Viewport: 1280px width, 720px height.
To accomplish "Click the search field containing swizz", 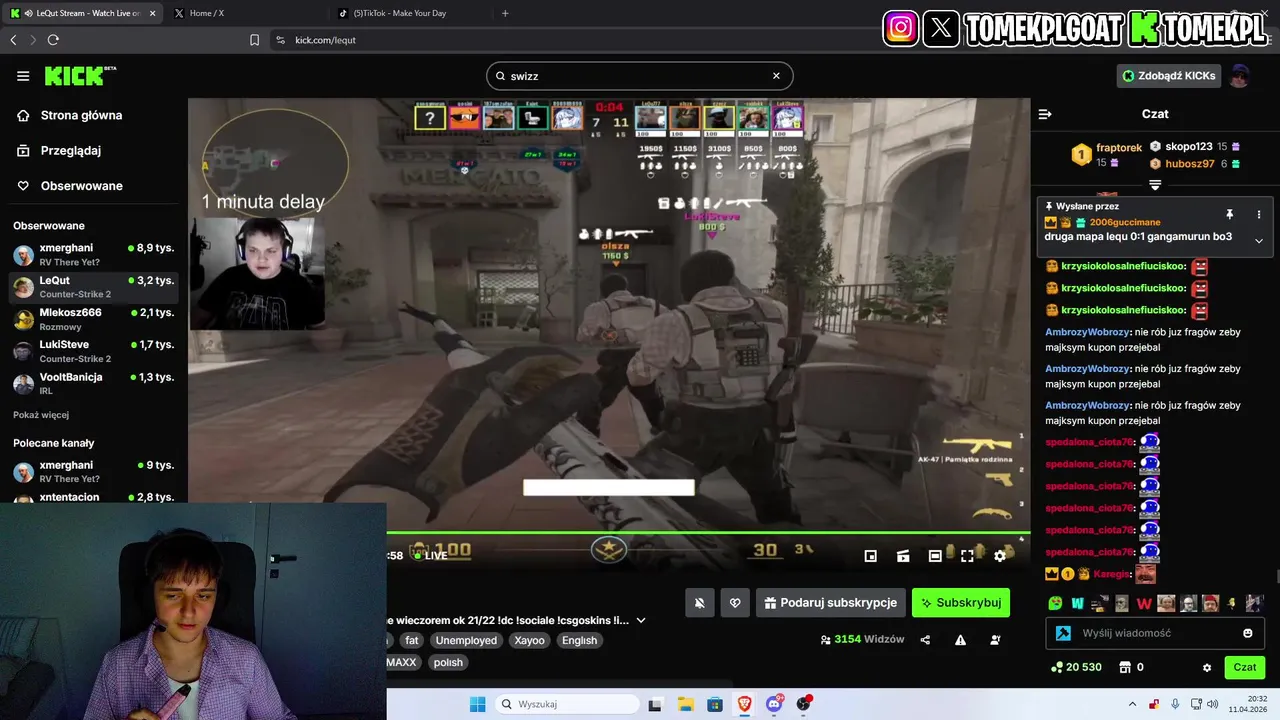I will pyautogui.click(x=640, y=76).
